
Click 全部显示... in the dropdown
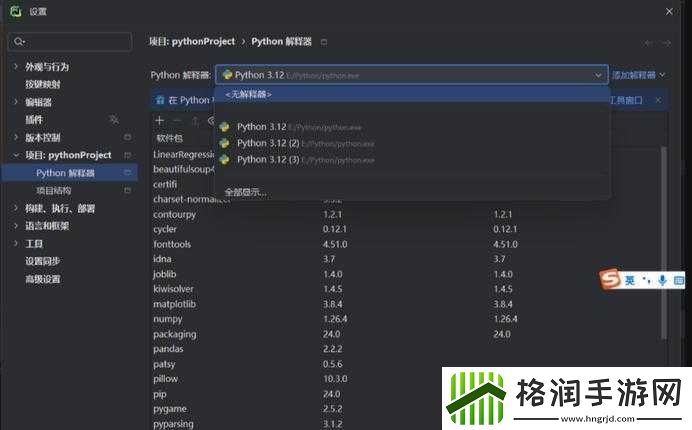pos(245,191)
